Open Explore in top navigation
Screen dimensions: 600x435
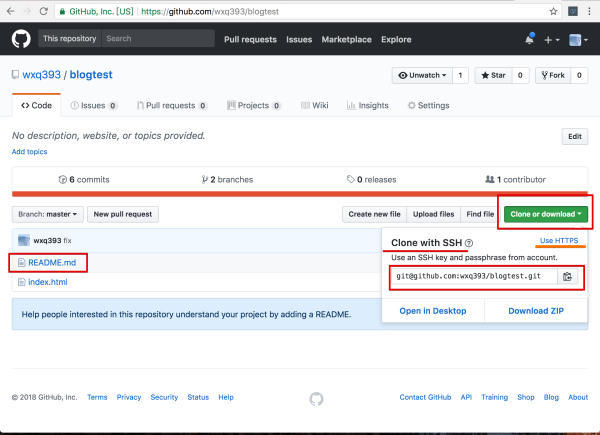click(x=396, y=39)
